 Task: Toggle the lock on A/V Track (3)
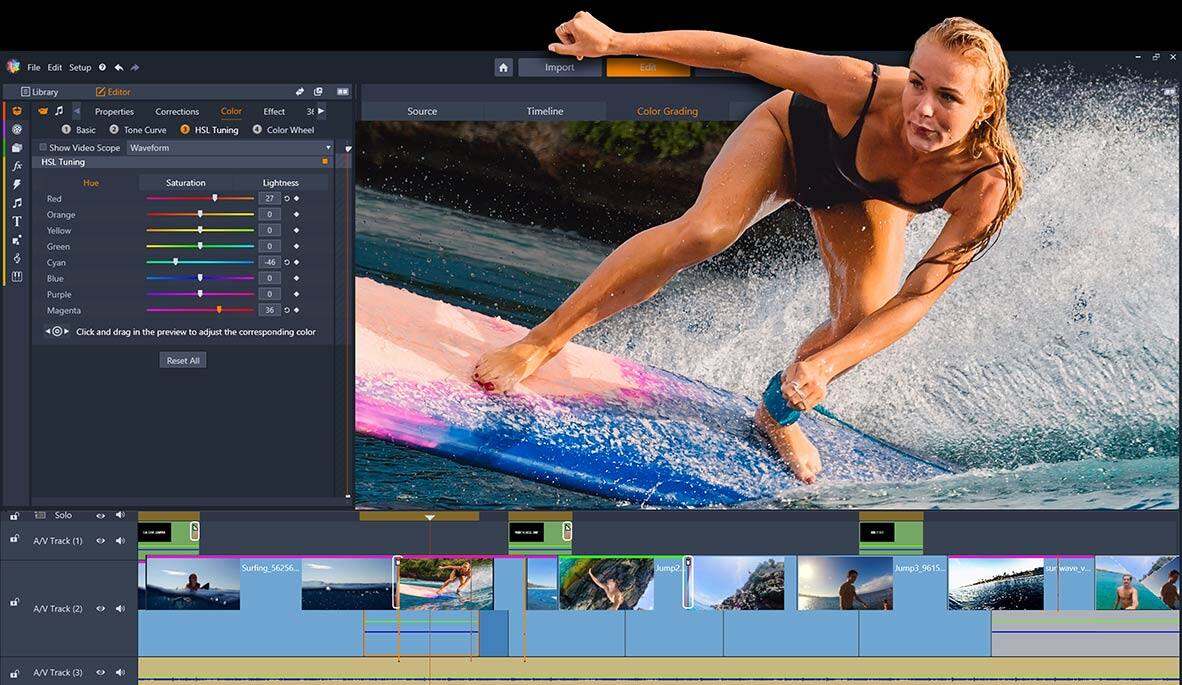coord(14,673)
